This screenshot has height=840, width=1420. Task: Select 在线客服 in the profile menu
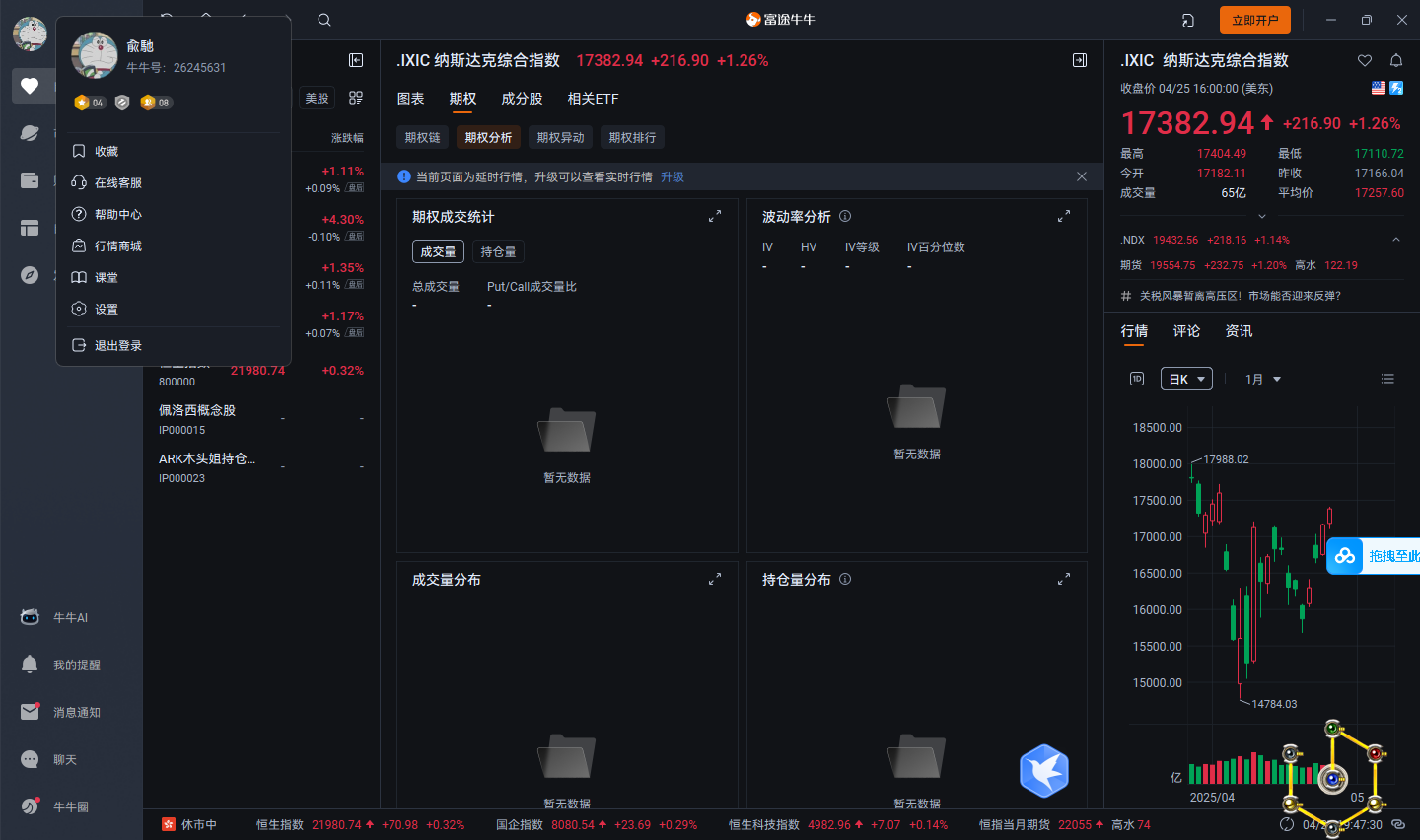[175, 182]
